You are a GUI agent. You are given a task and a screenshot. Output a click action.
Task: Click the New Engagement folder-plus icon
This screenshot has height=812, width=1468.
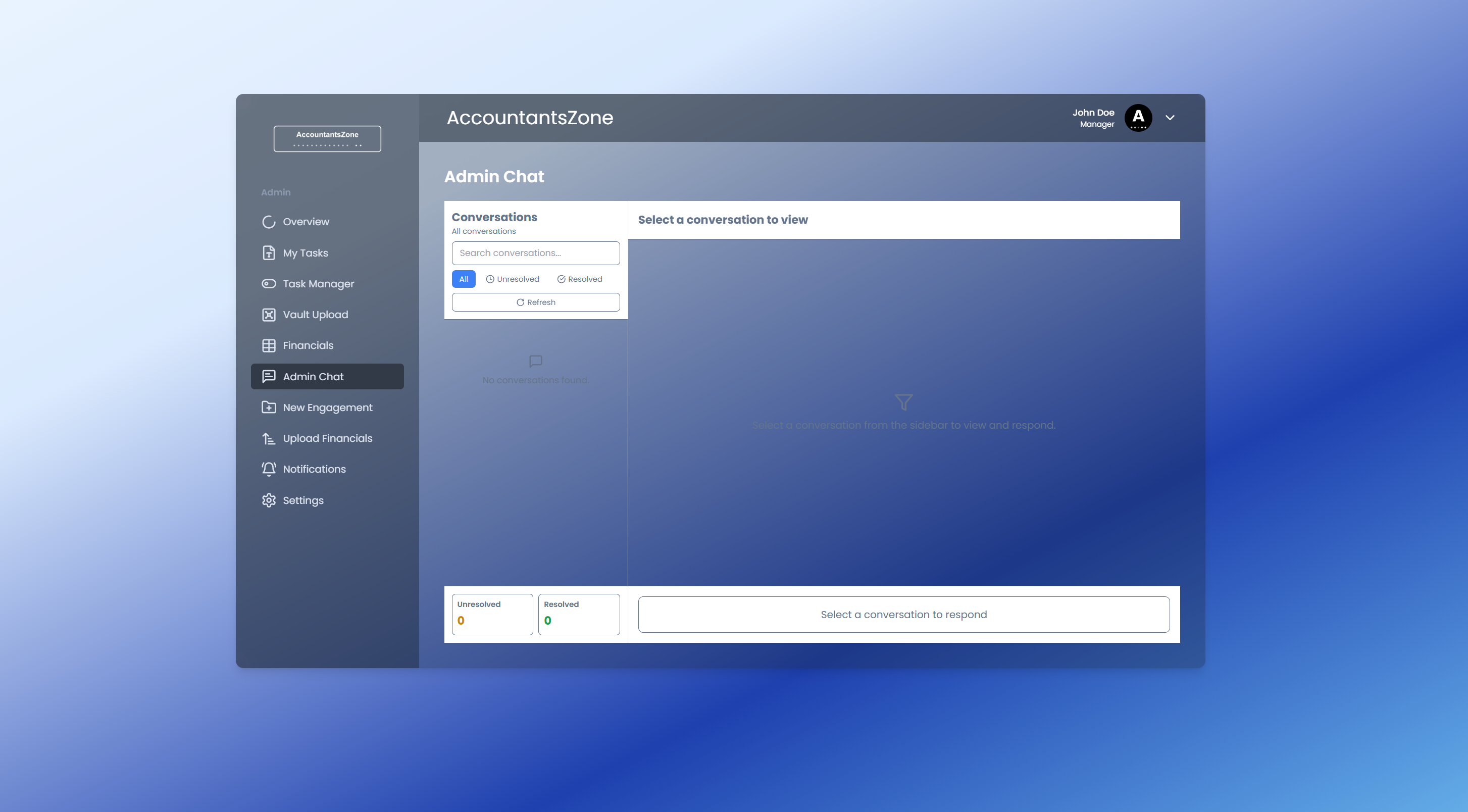click(x=269, y=408)
